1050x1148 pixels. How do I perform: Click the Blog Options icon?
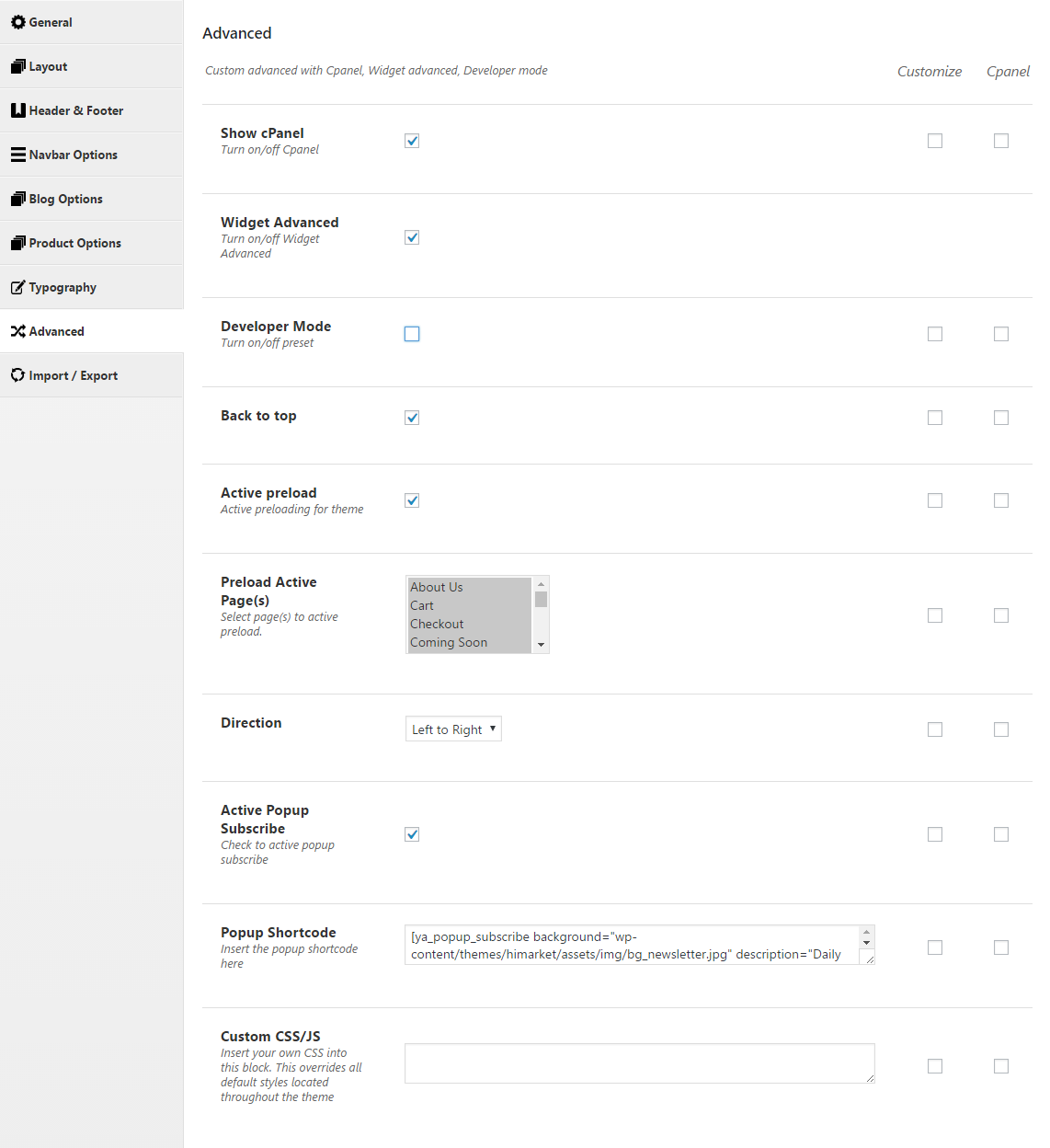[x=18, y=199]
